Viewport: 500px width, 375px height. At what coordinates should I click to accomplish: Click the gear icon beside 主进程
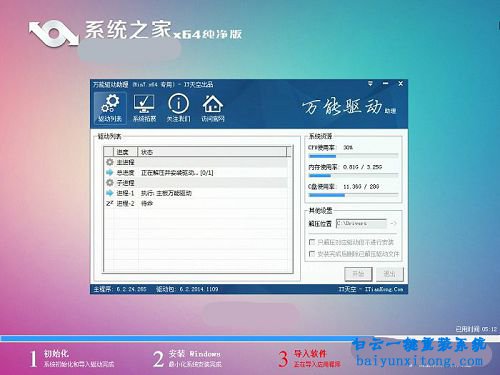(110, 162)
